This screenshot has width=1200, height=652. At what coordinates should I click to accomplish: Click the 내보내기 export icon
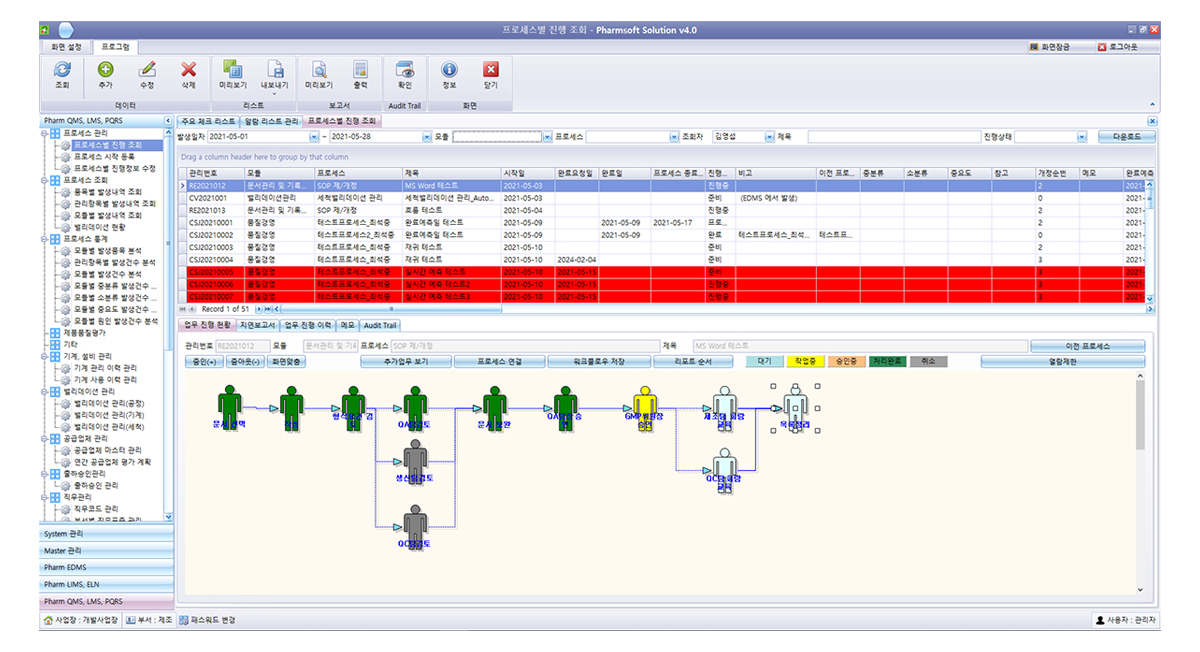point(274,70)
